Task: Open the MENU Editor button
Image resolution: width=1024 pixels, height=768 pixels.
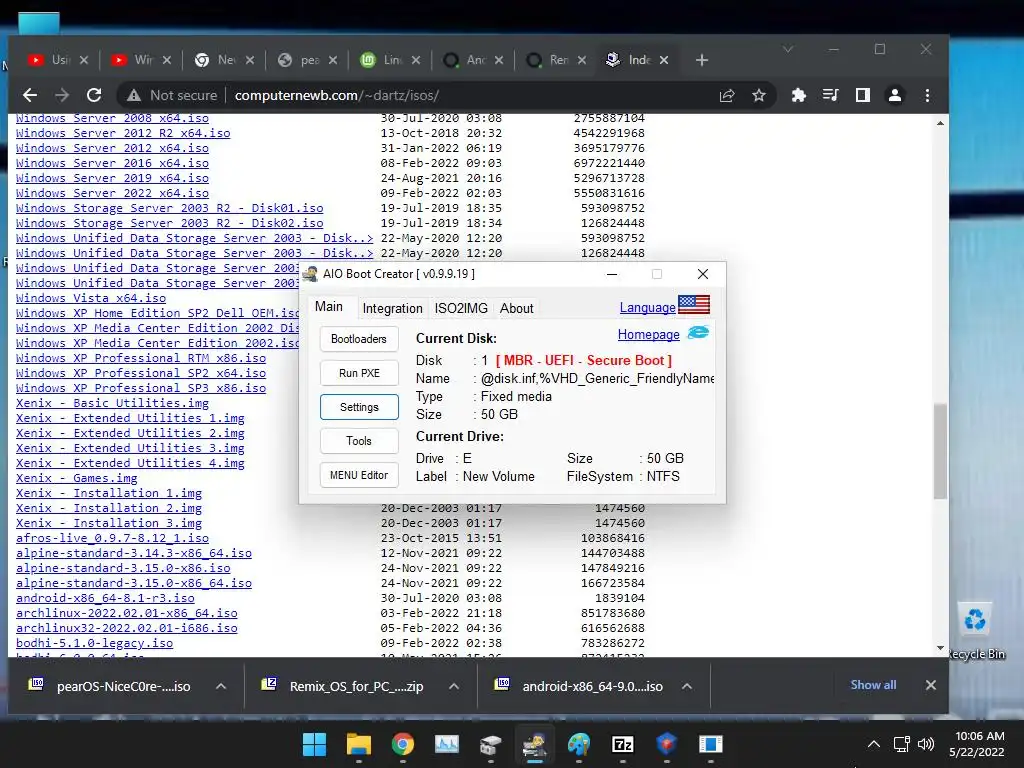Action: [359, 475]
